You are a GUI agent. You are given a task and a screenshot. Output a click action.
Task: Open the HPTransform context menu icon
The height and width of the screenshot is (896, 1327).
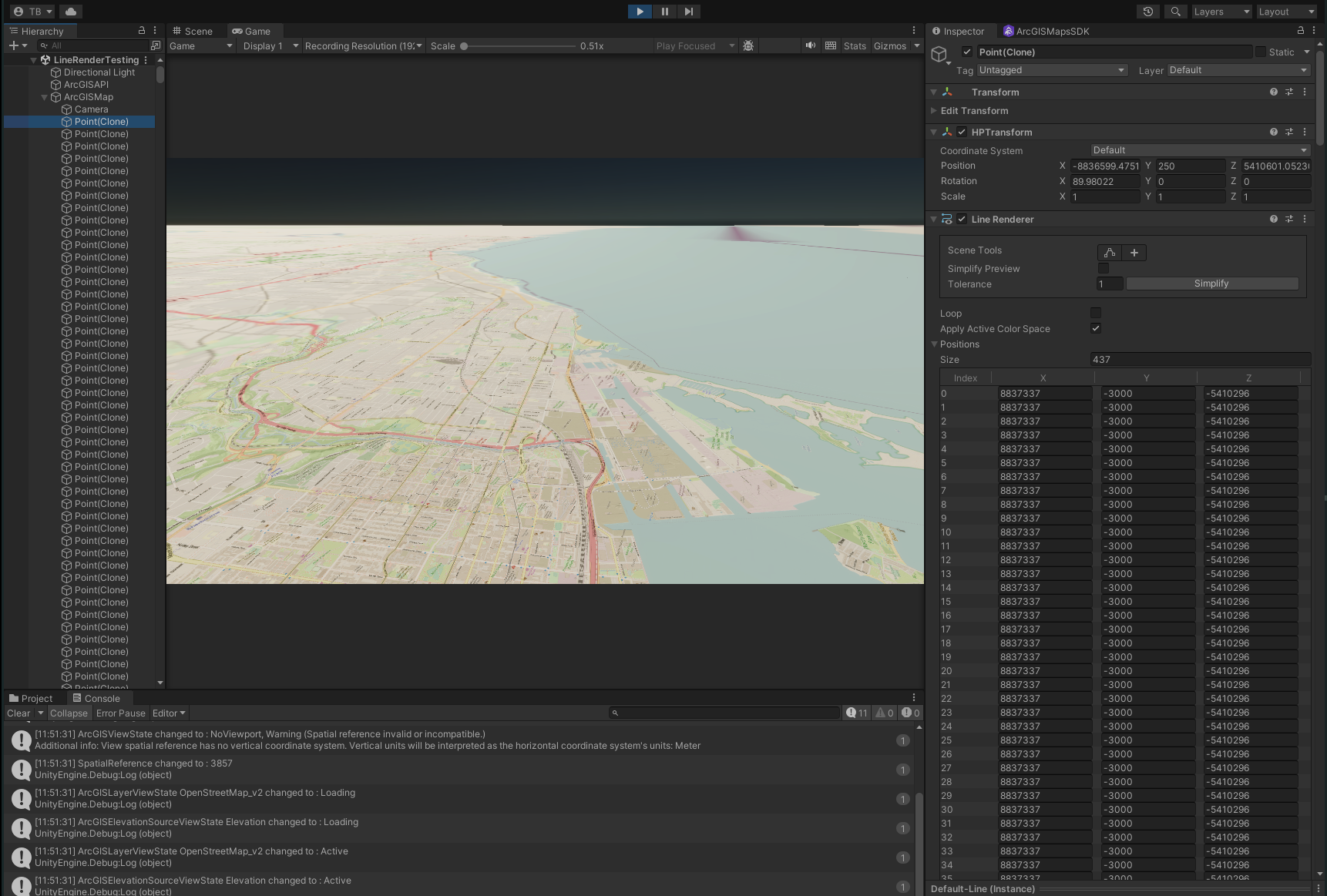click(x=1305, y=132)
